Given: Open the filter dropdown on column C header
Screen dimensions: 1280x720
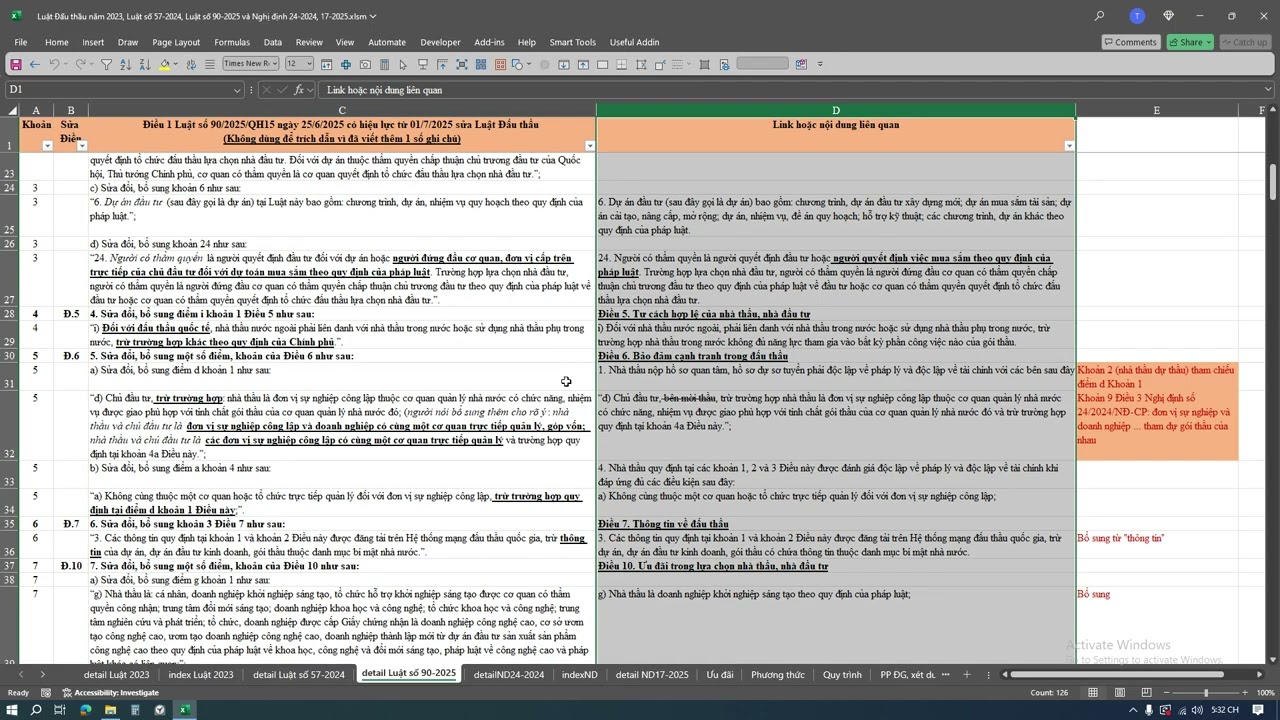Looking at the screenshot, I should pyautogui.click(x=589, y=146).
